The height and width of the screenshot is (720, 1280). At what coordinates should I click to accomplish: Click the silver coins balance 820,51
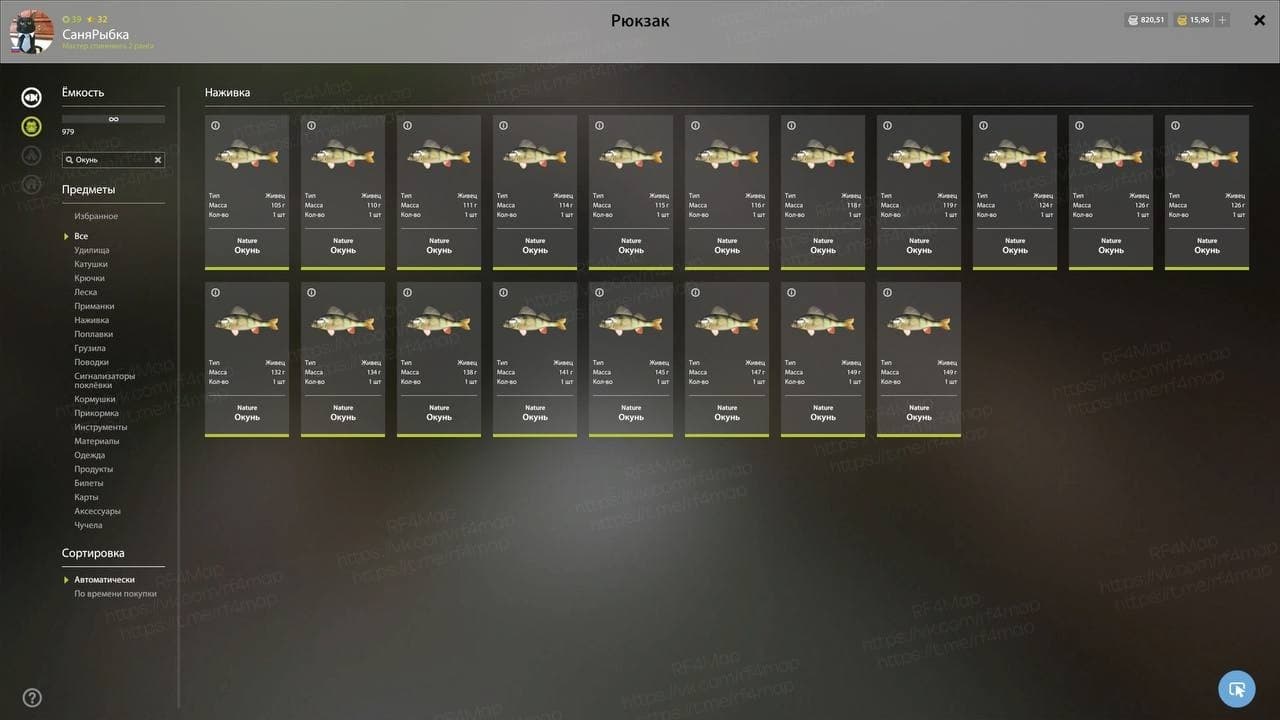pyautogui.click(x=1146, y=20)
